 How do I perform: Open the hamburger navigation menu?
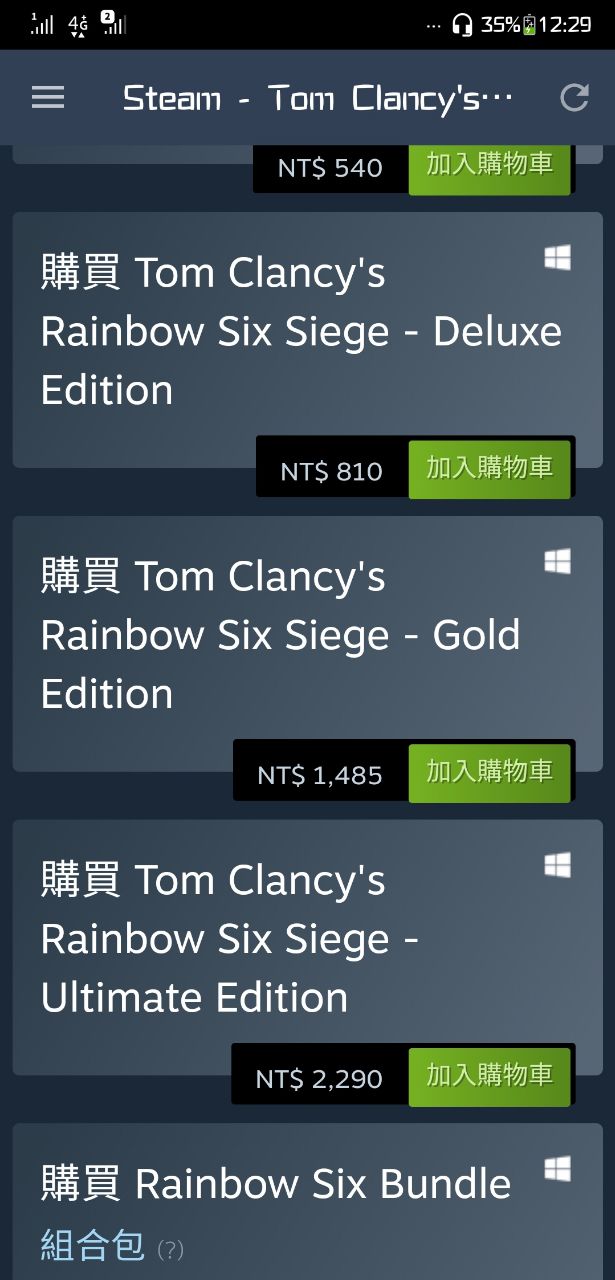48,97
